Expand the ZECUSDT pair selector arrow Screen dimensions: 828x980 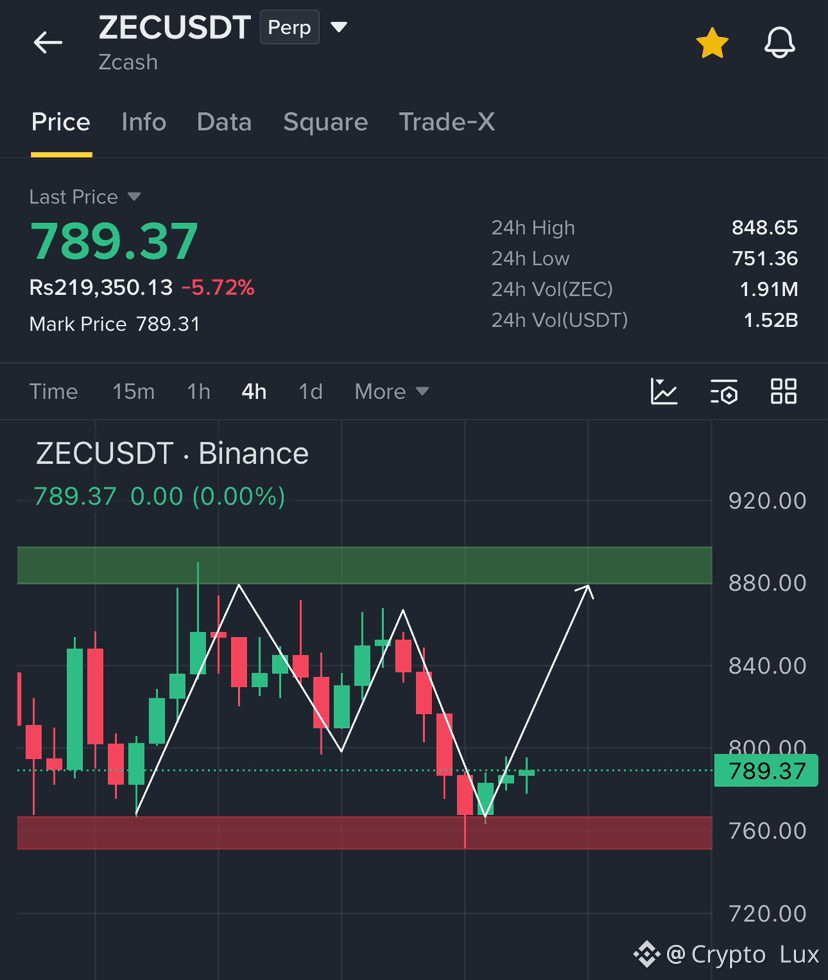(x=339, y=28)
